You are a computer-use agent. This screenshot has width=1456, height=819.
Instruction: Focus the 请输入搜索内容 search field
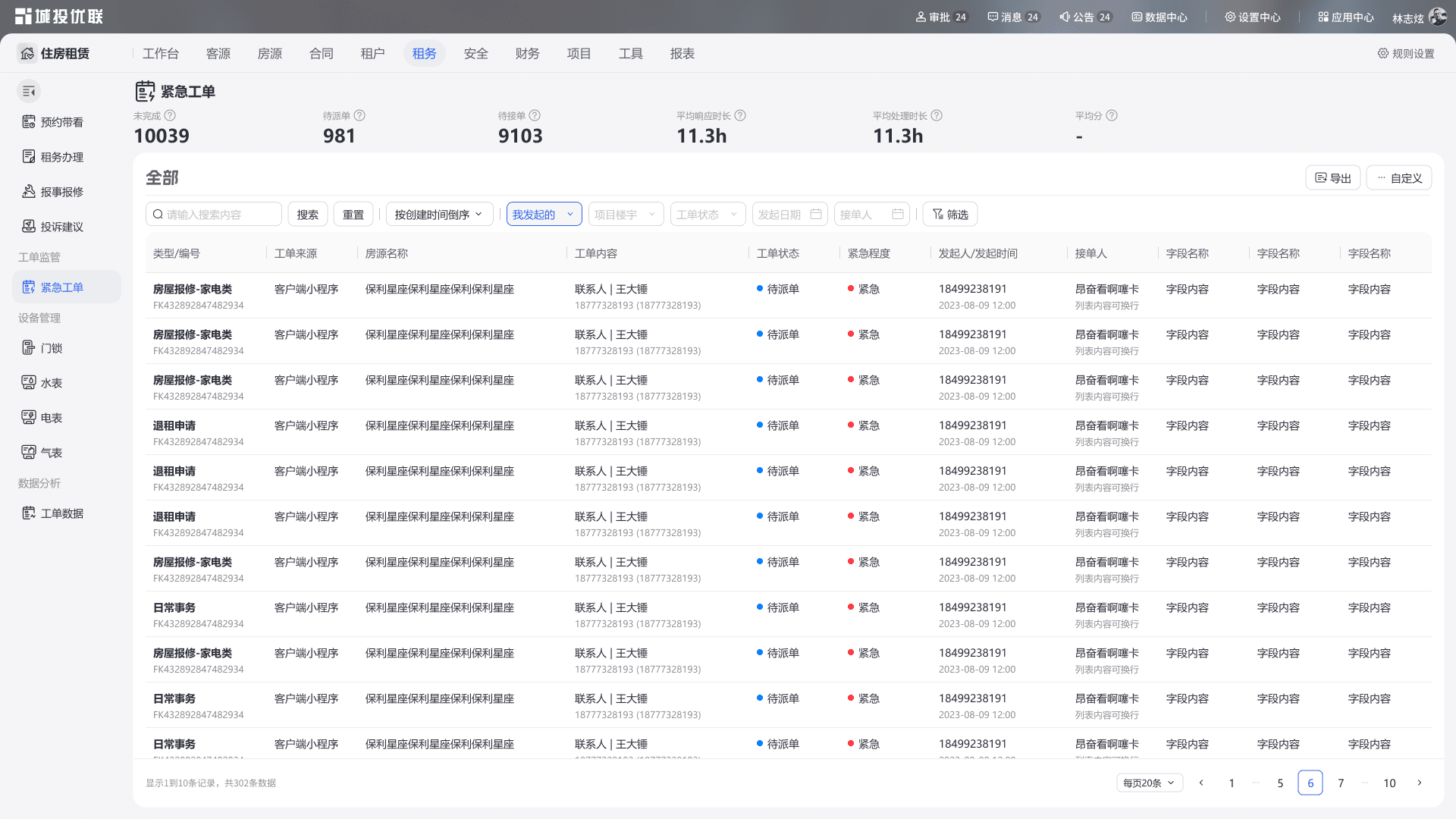(214, 215)
